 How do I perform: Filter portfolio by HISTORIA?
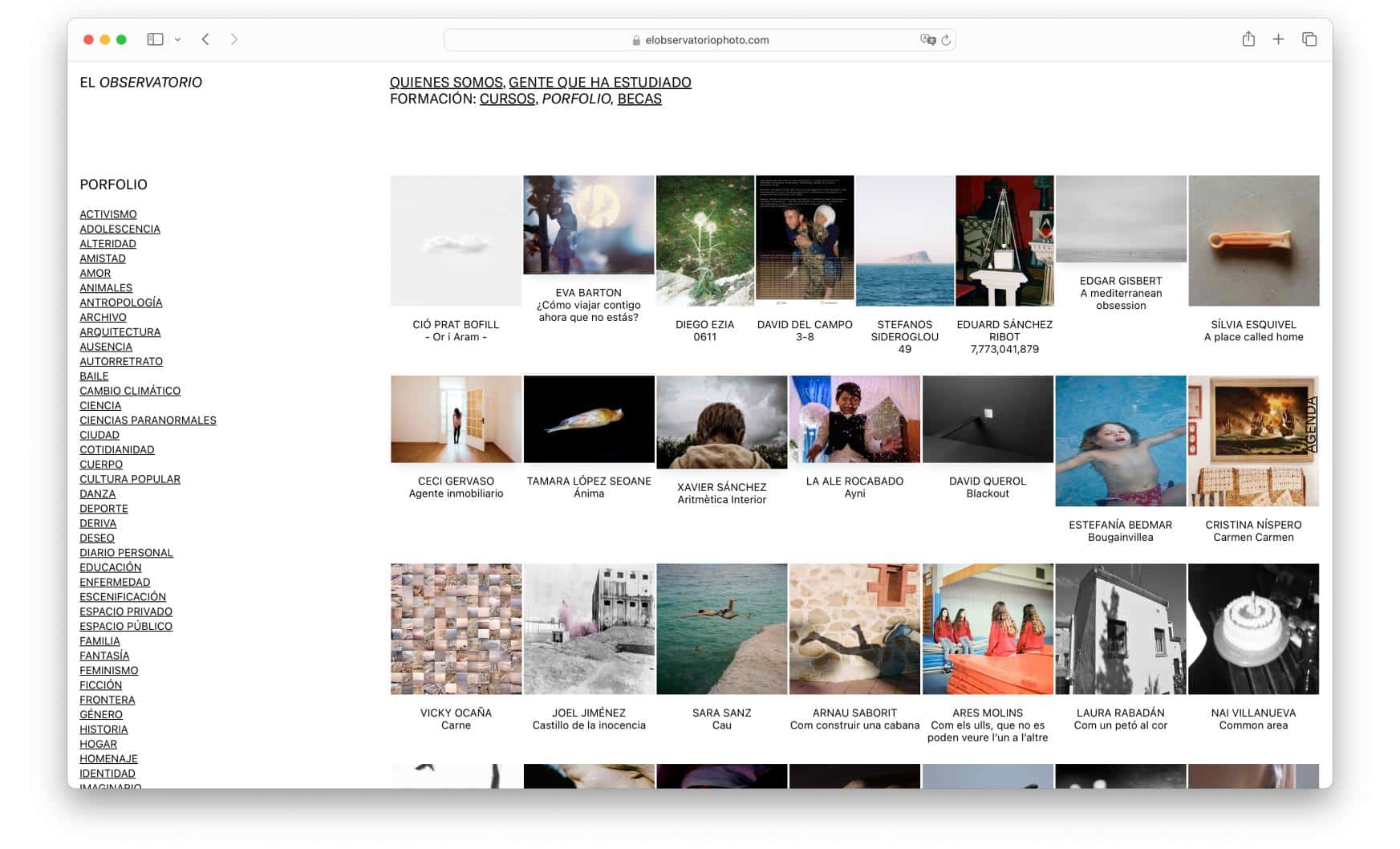coord(103,729)
